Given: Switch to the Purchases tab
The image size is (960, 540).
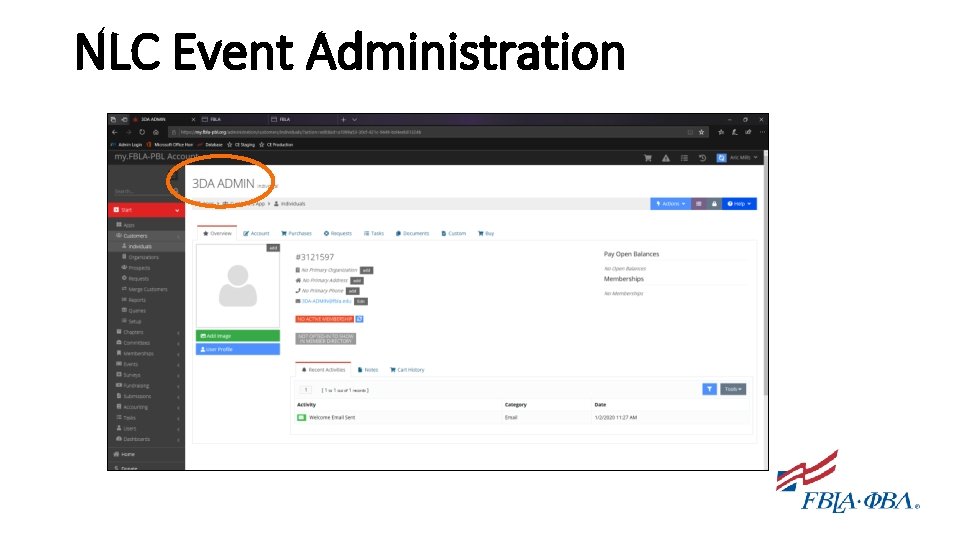Looking at the screenshot, I should point(296,233).
